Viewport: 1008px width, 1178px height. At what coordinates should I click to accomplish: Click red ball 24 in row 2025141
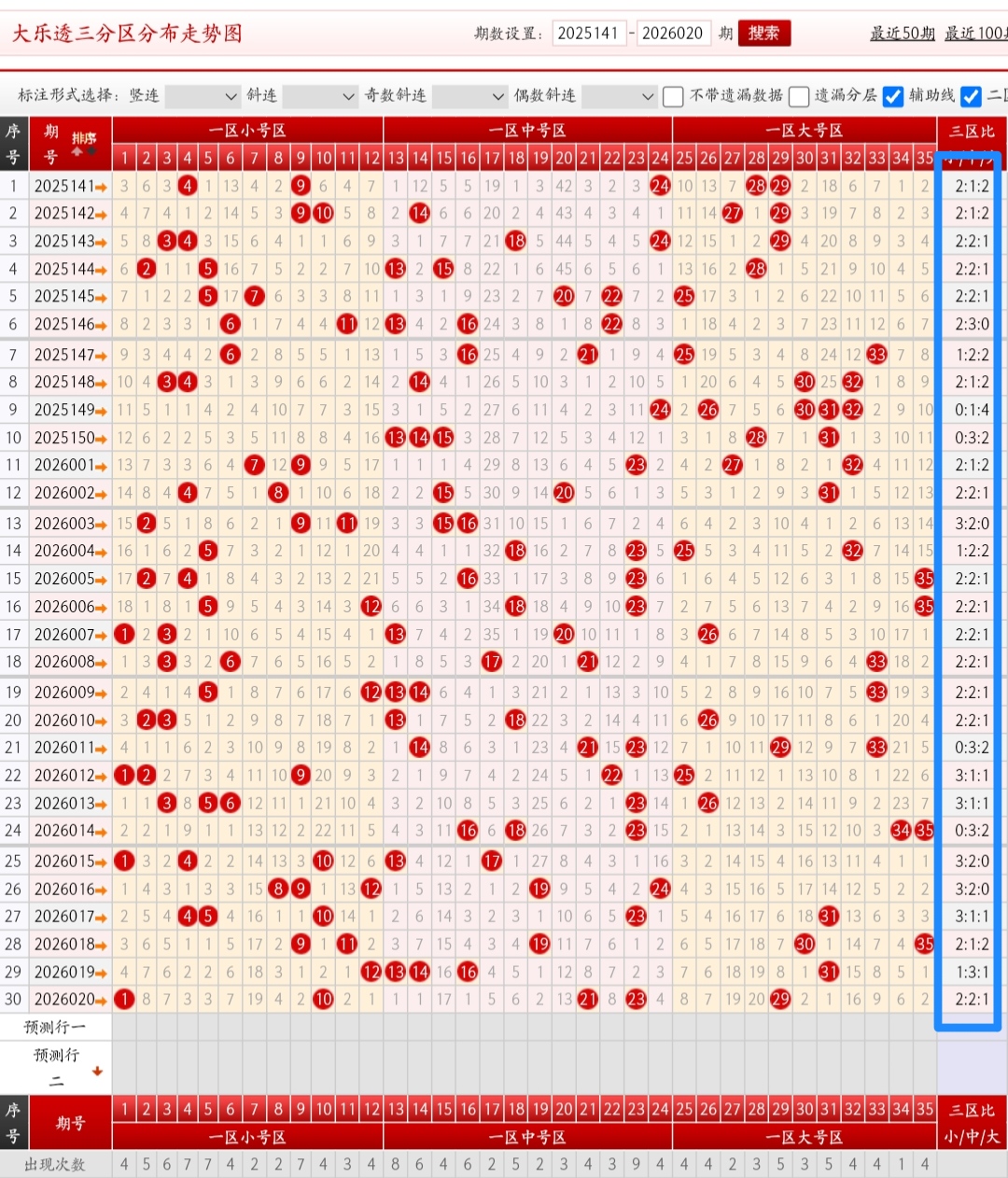coord(660,186)
